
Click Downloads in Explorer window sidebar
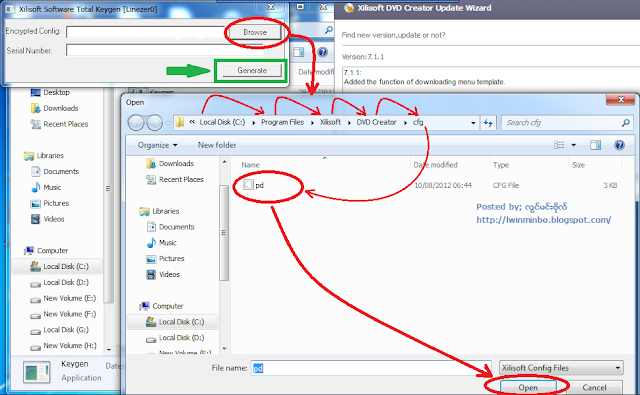[x=54, y=108]
